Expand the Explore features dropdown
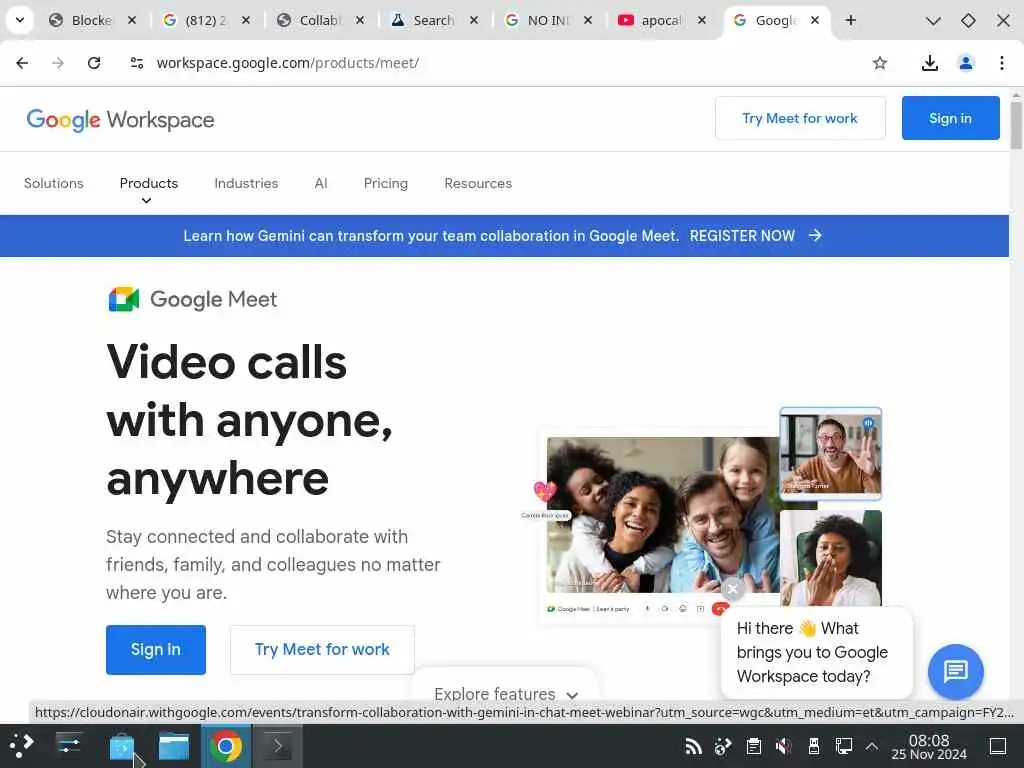The width and height of the screenshot is (1024, 768). click(505, 694)
